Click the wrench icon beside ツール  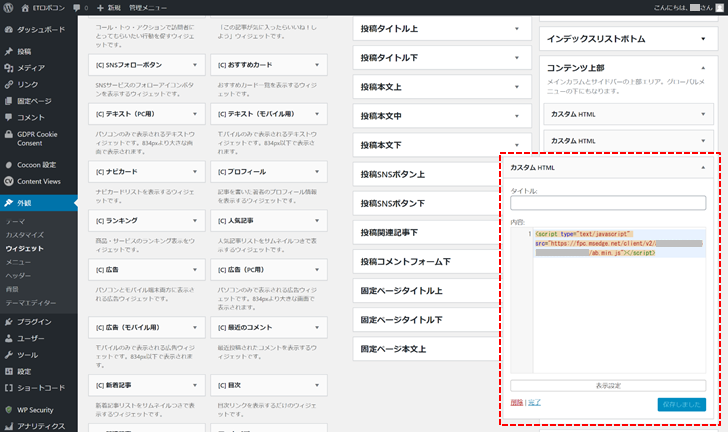[x=8, y=355]
